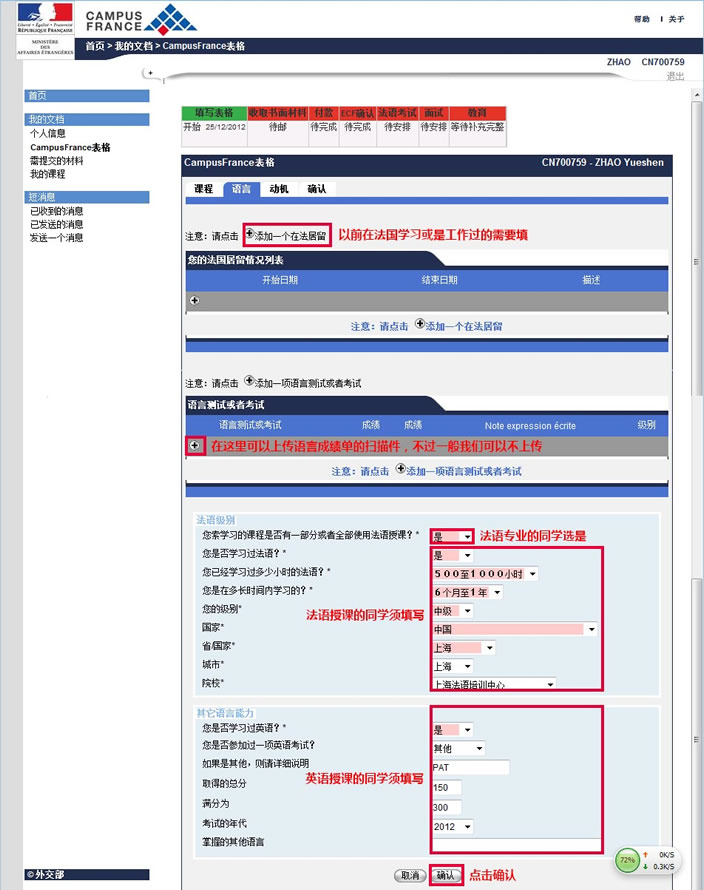Click plus icon in blue 添加一个在法居留 link

pos(420,324)
